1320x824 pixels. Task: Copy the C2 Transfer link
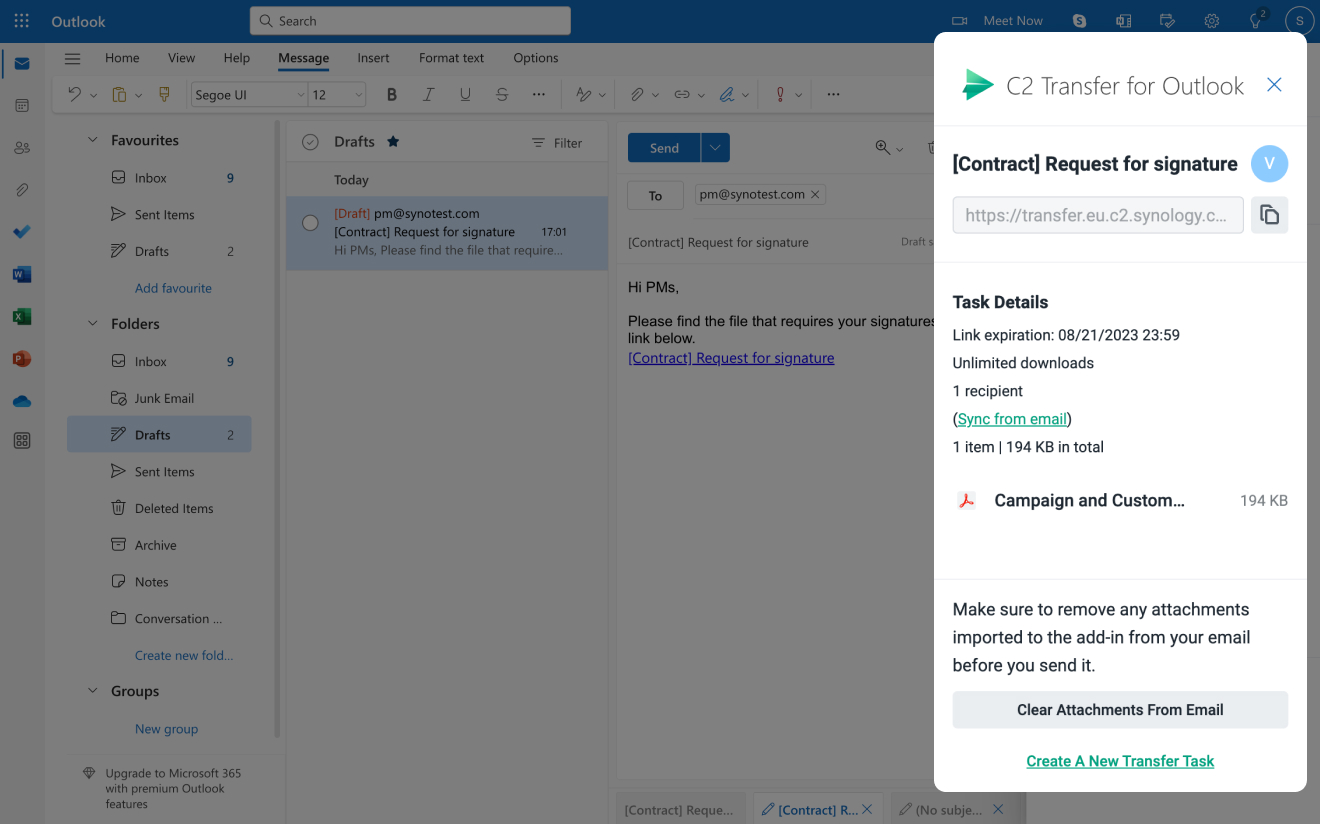1269,214
